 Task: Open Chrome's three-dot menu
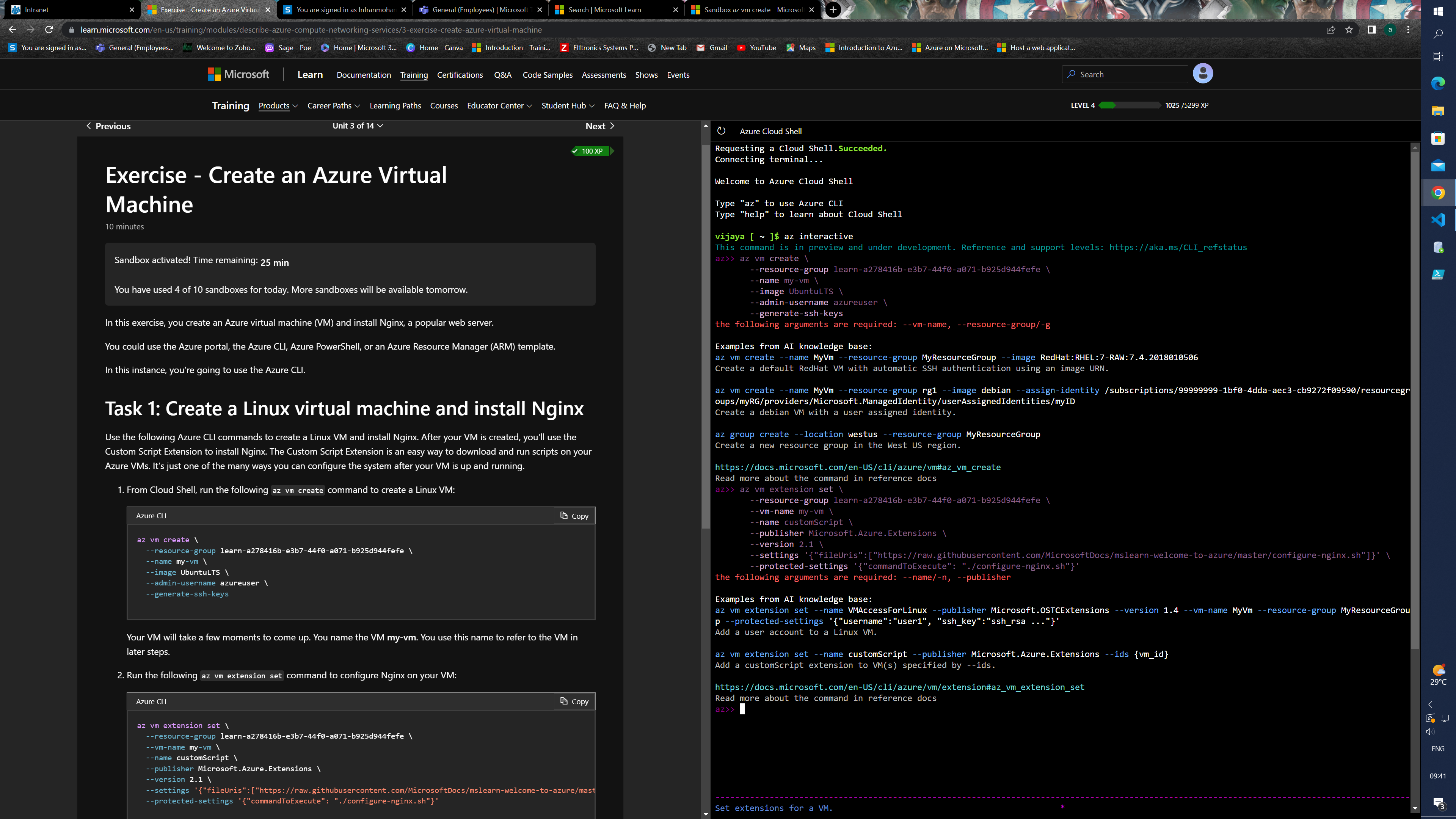click(1408, 30)
